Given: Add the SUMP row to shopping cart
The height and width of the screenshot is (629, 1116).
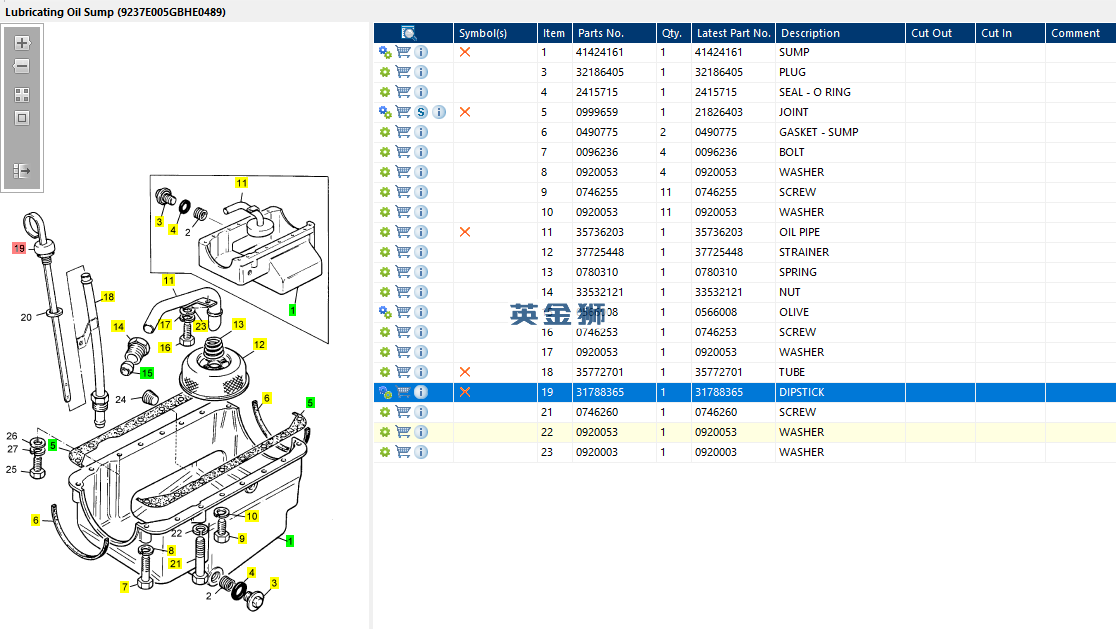Looking at the screenshot, I should pyautogui.click(x=403, y=52).
